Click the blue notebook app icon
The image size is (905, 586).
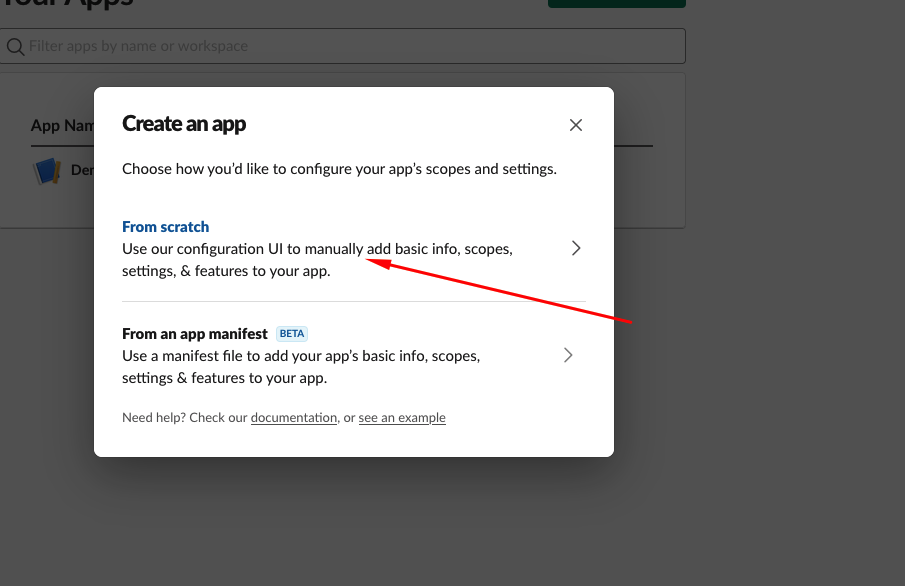pyautogui.click(x=47, y=171)
